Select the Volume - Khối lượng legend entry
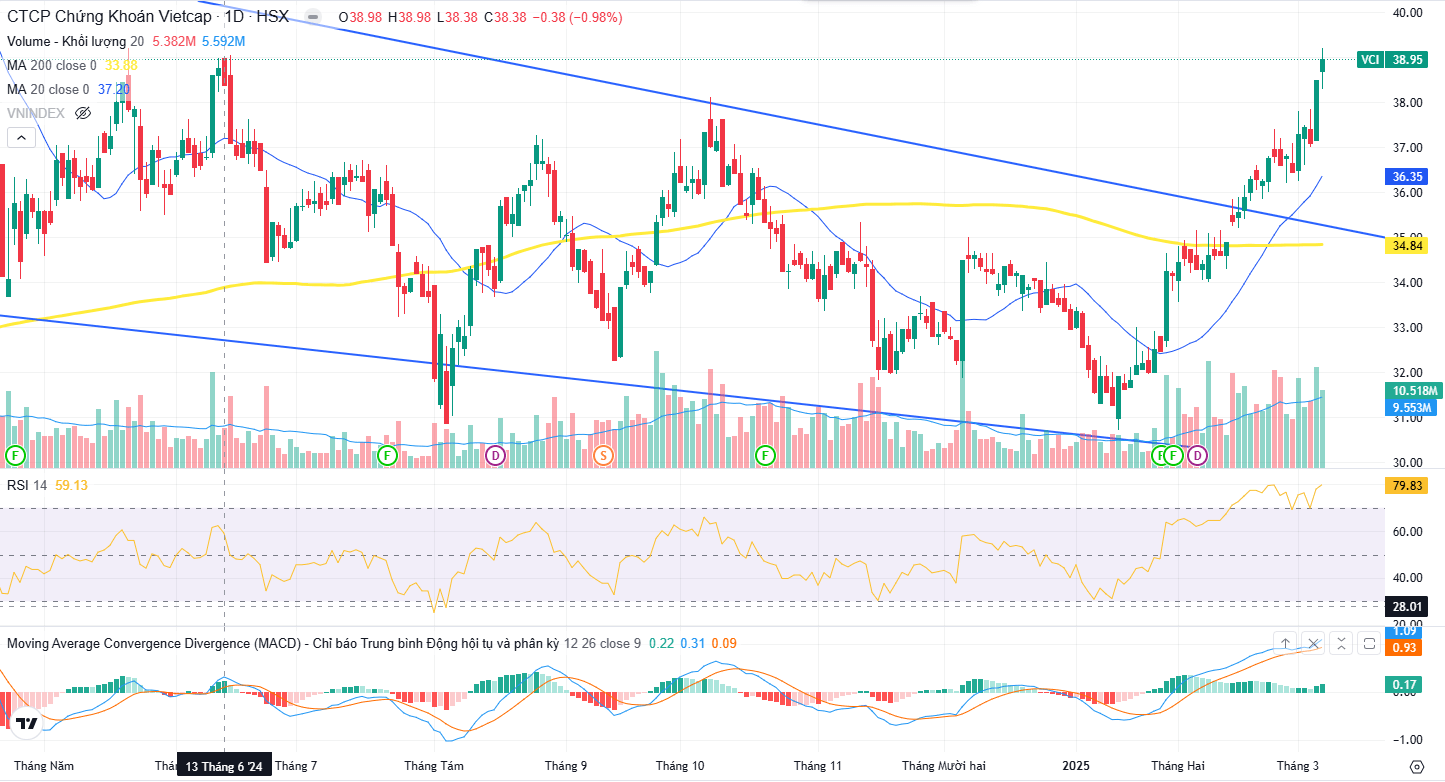The width and height of the screenshot is (1445, 782). coord(66,41)
